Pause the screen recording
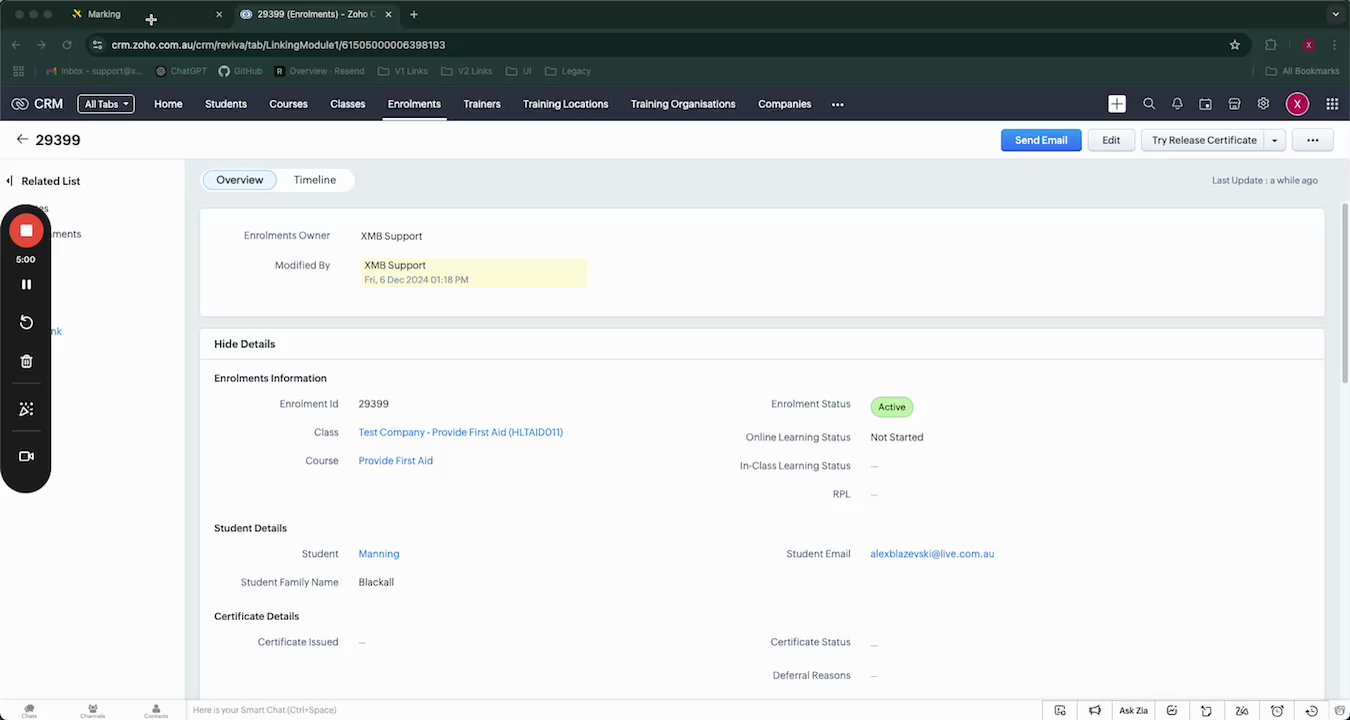This screenshot has height=720, width=1350. [x=26, y=285]
